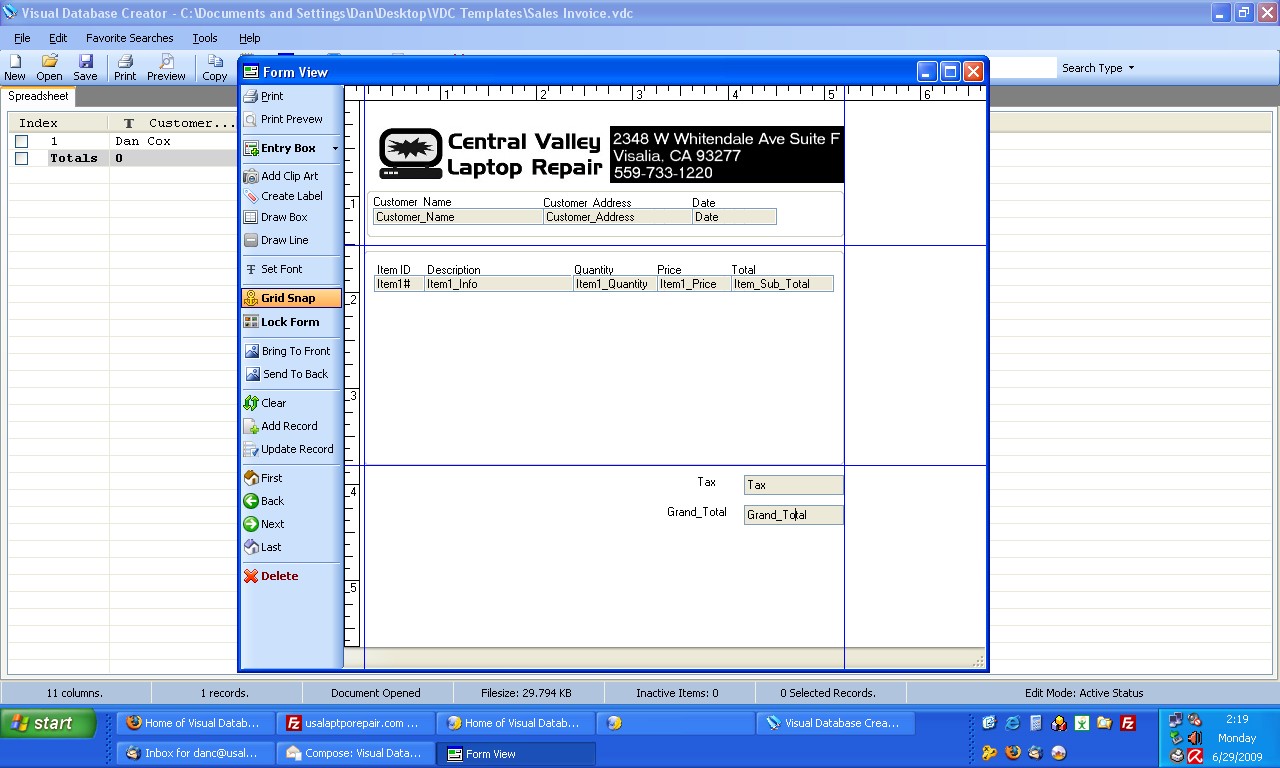1280x768 pixels.
Task: Send selected item To Back
Action: [x=287, y=374]
